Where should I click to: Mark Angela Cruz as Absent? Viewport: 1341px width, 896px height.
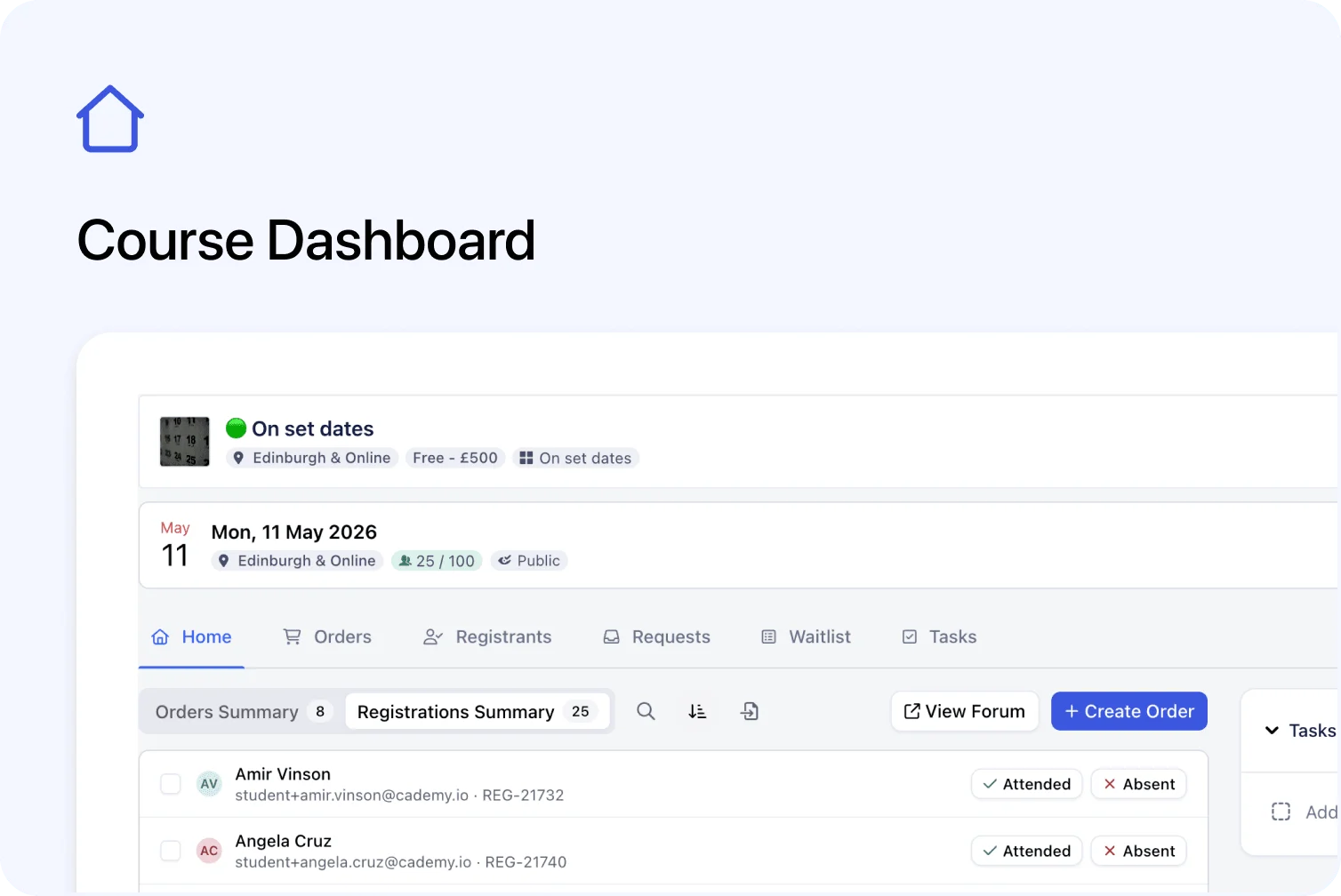(x=1139, y=851)
